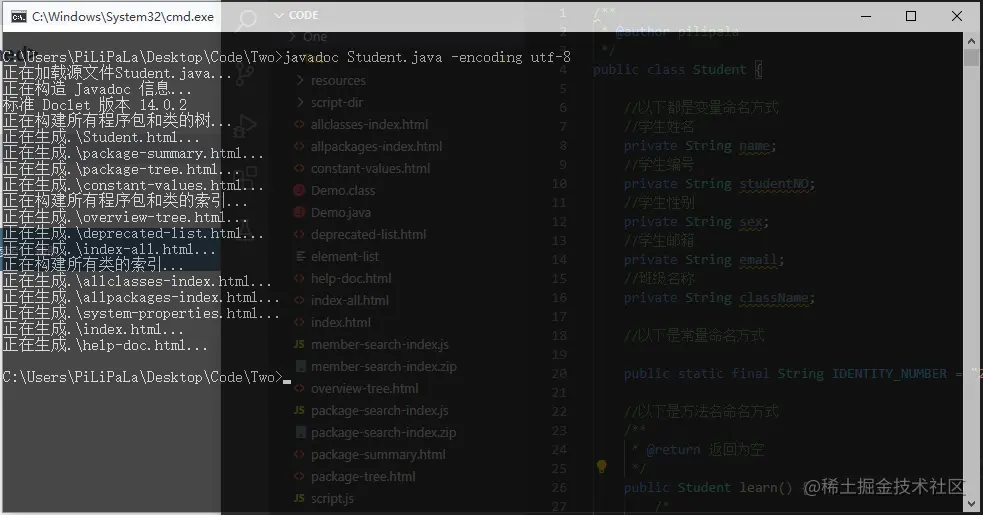
Task: Select member-search-index.zip file
Action: pos(376,366)
